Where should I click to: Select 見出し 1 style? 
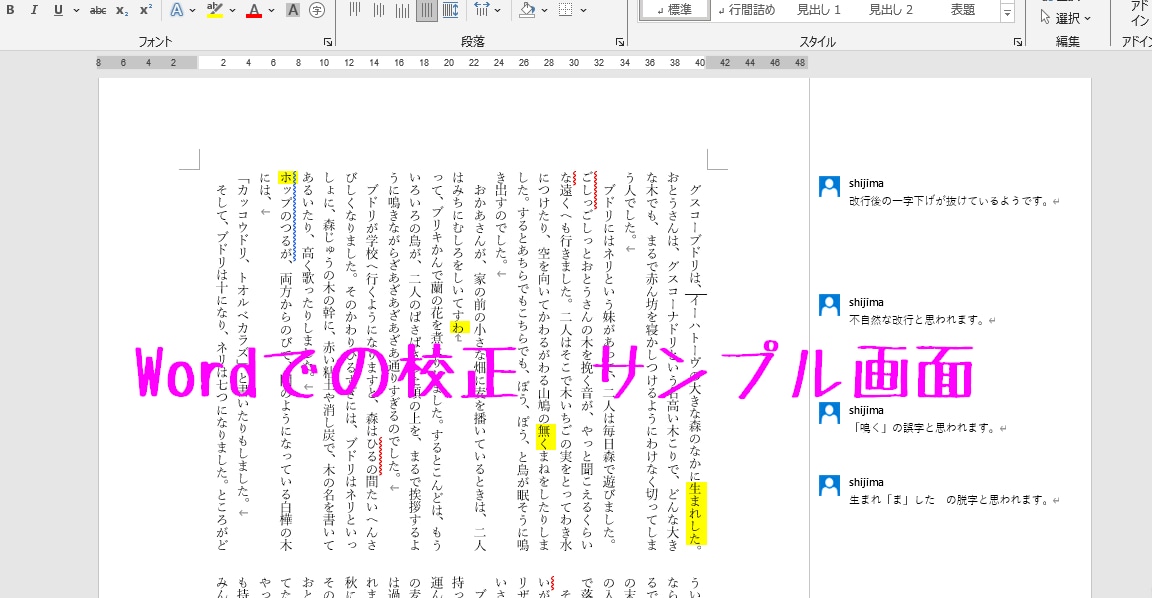click(818, 10)
